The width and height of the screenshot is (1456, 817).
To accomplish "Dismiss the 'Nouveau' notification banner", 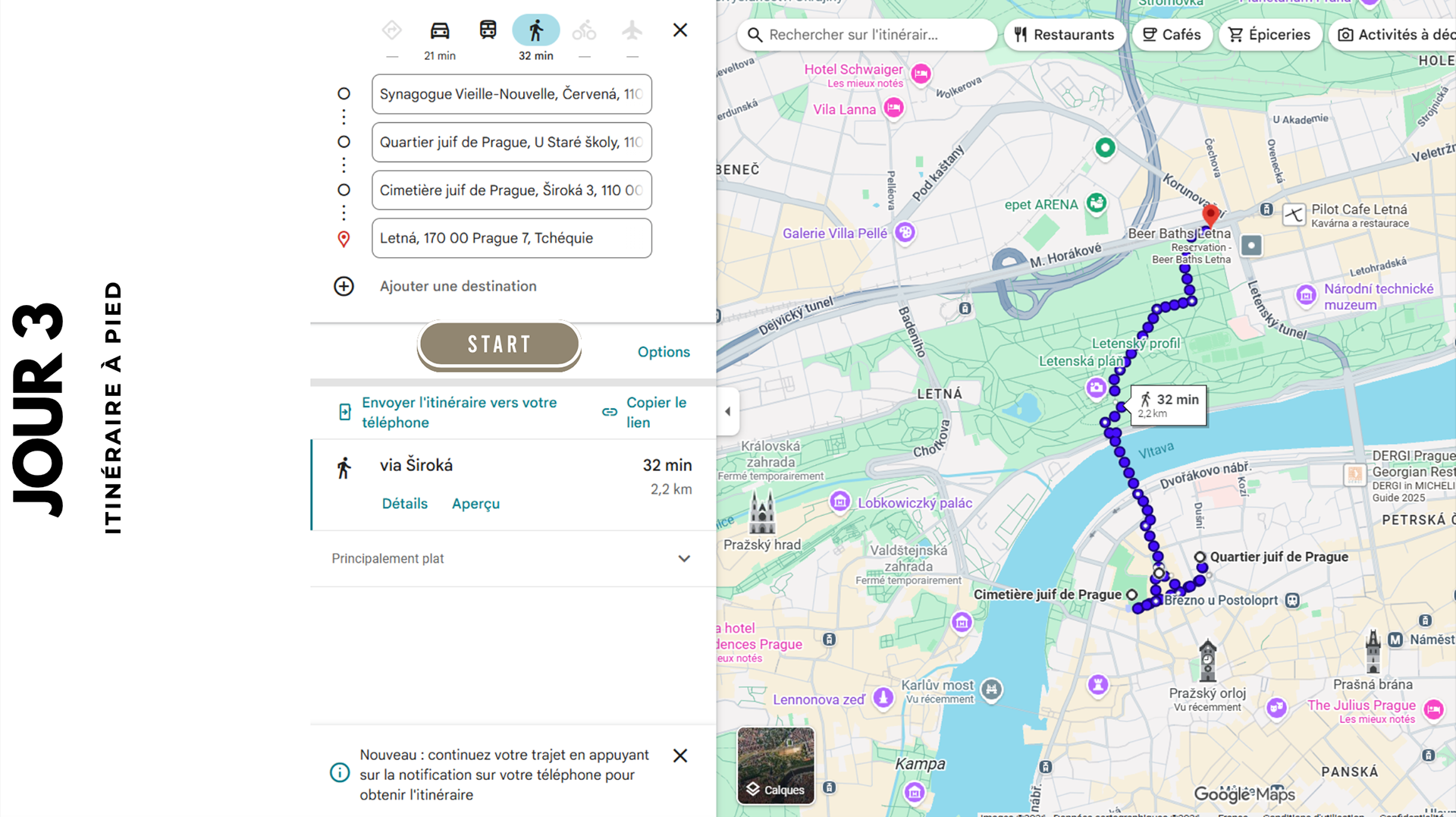I will (680, 756).
